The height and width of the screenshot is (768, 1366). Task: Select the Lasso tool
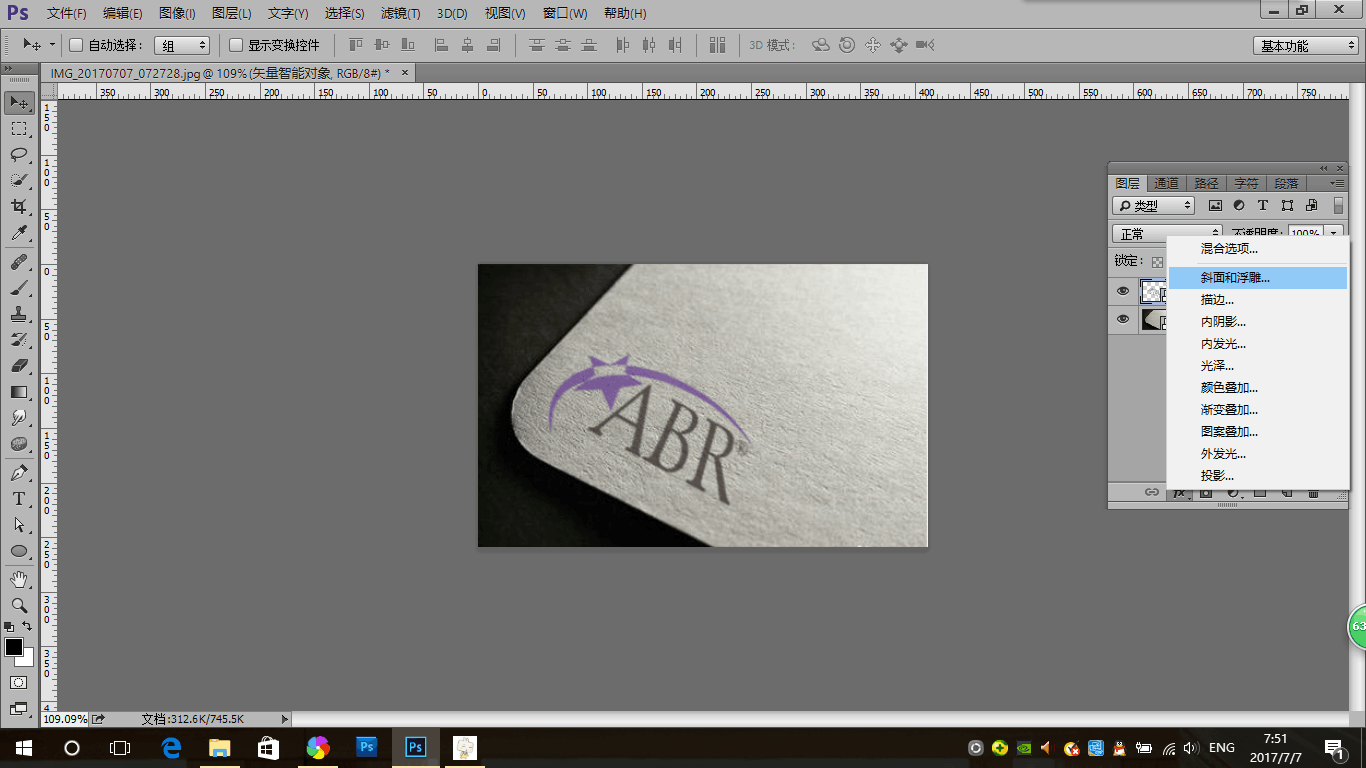pyautogui.click(x=19, y=155)
